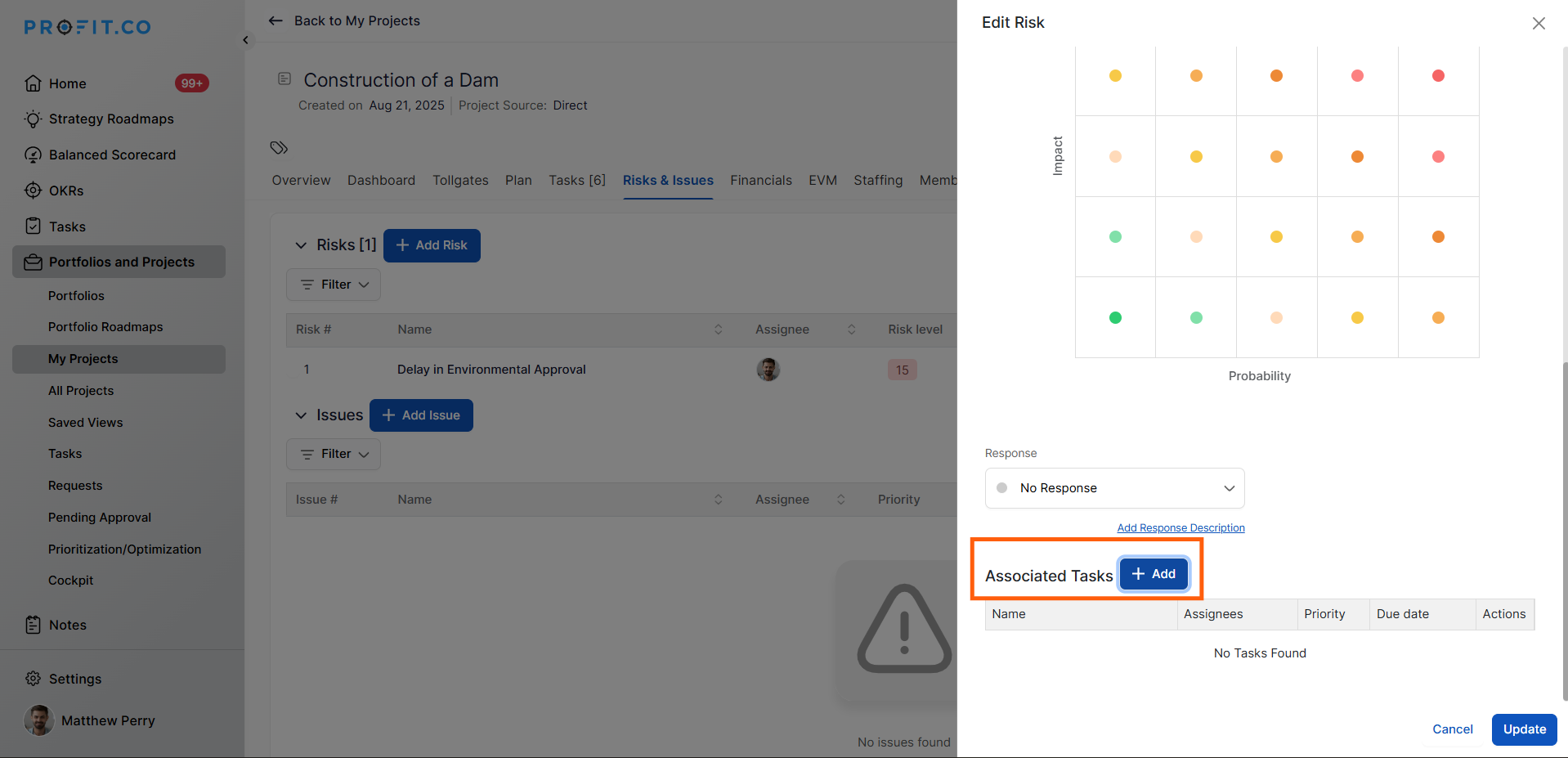Viewport: 1568px width, 758px height.
Task: Collapse the sidebar with the arrow icon
Action: tap(245, 40)
